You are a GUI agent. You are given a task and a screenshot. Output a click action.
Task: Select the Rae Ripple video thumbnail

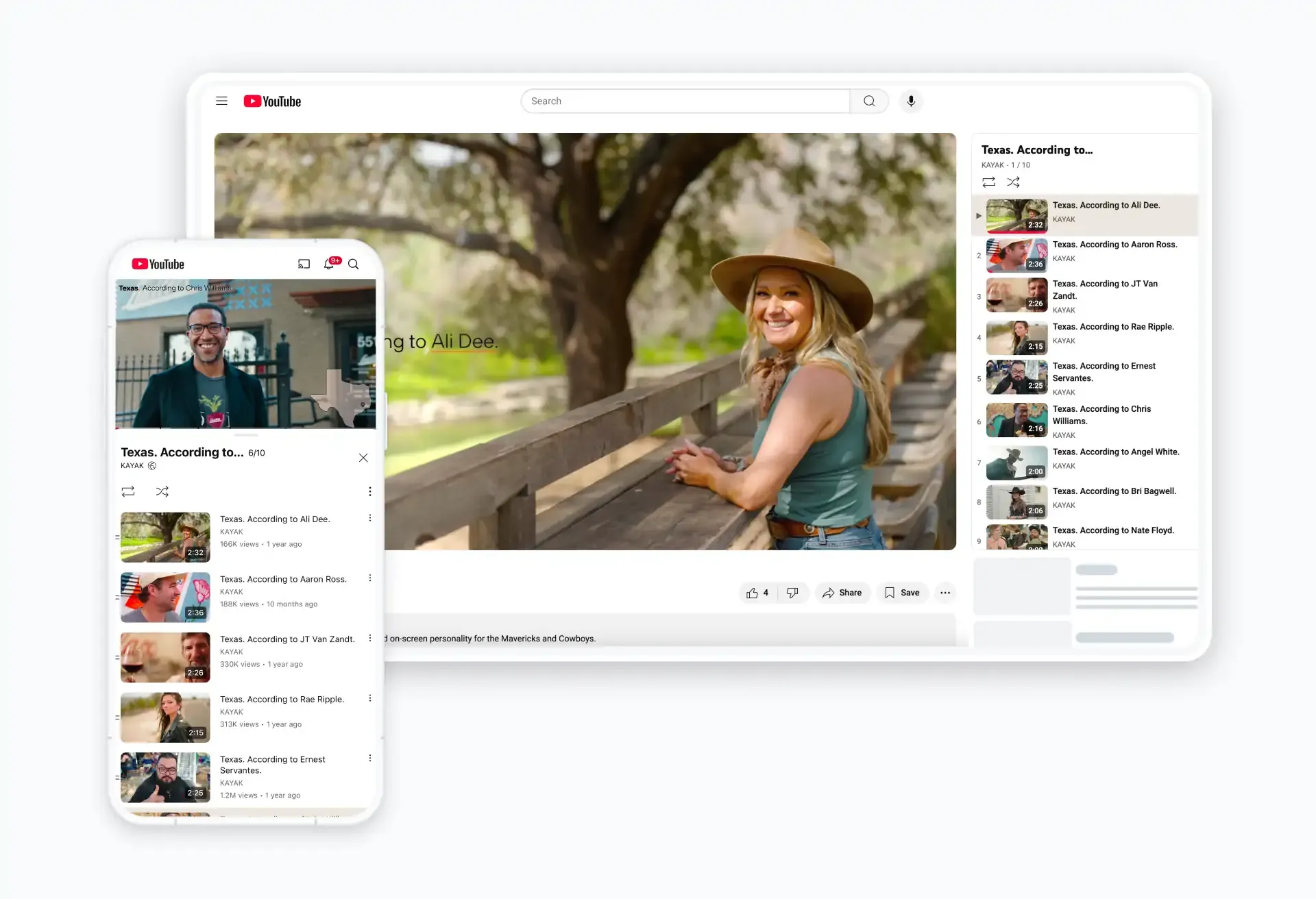tap(164, 717)
